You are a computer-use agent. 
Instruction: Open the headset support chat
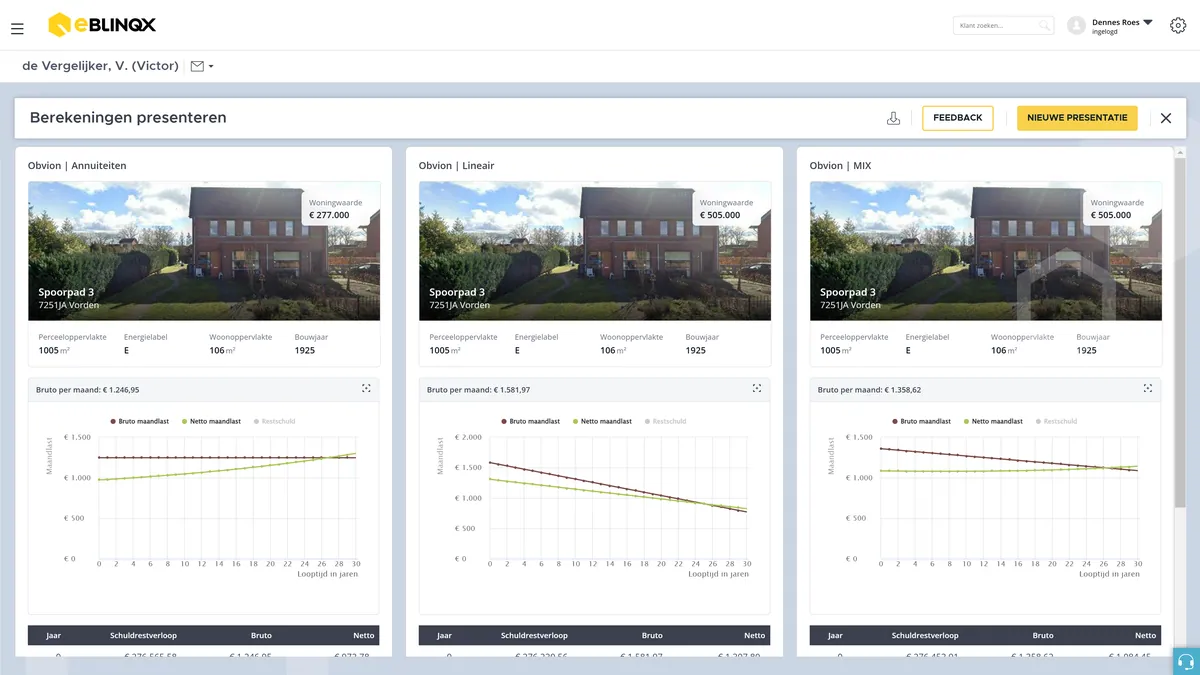click(x=1186, y=661)
